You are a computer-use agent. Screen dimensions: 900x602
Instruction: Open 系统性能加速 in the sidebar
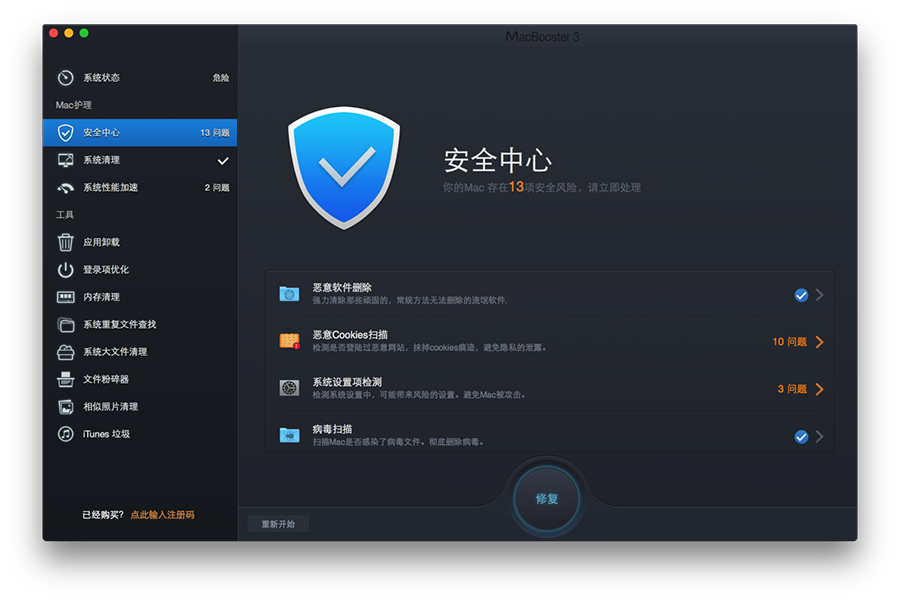tap(140, 188)
